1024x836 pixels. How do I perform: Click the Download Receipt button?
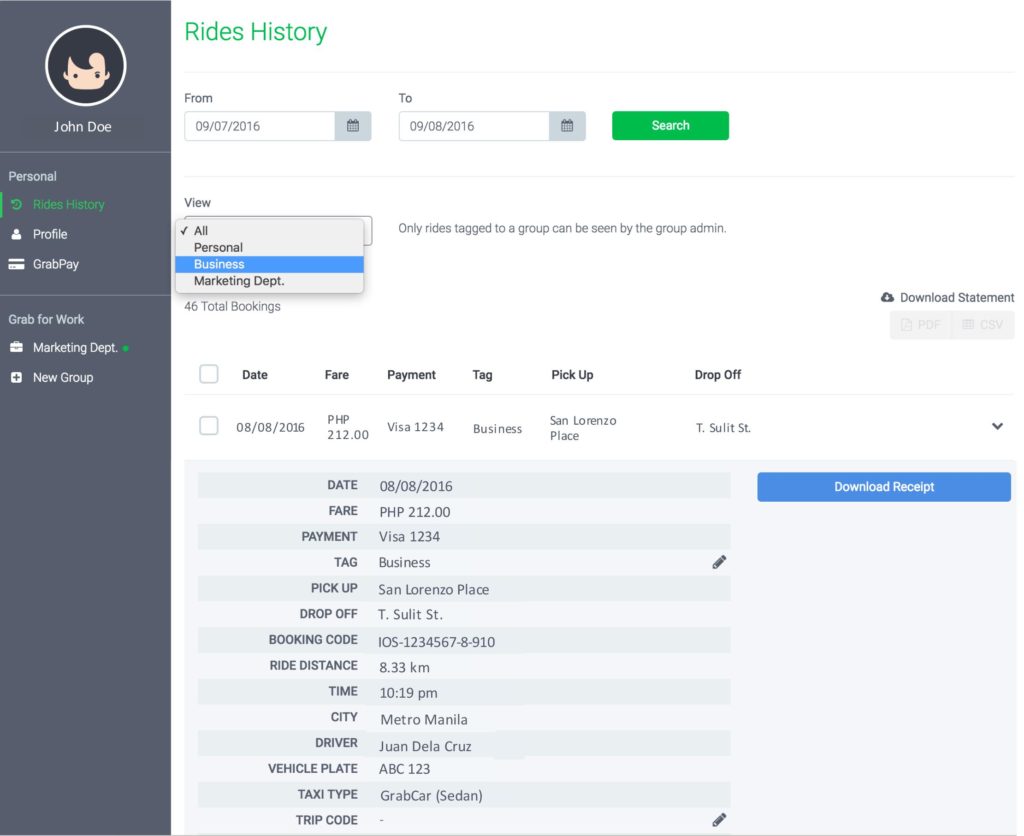[x=883, y=487]
